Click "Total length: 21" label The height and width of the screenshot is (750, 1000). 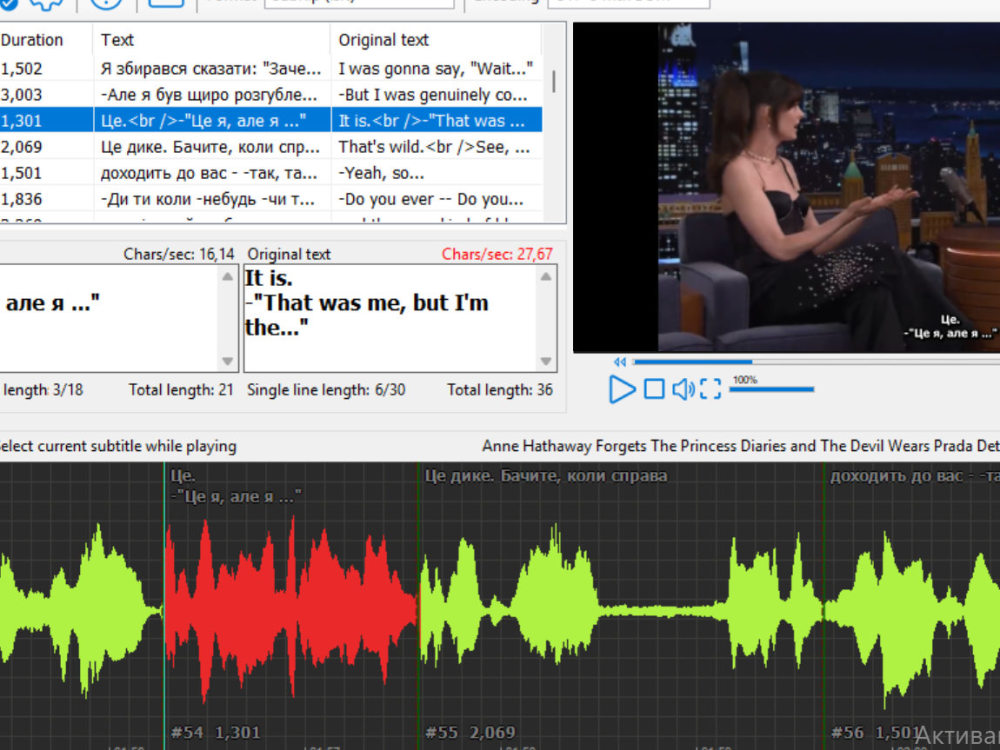[x=181, y=390]
